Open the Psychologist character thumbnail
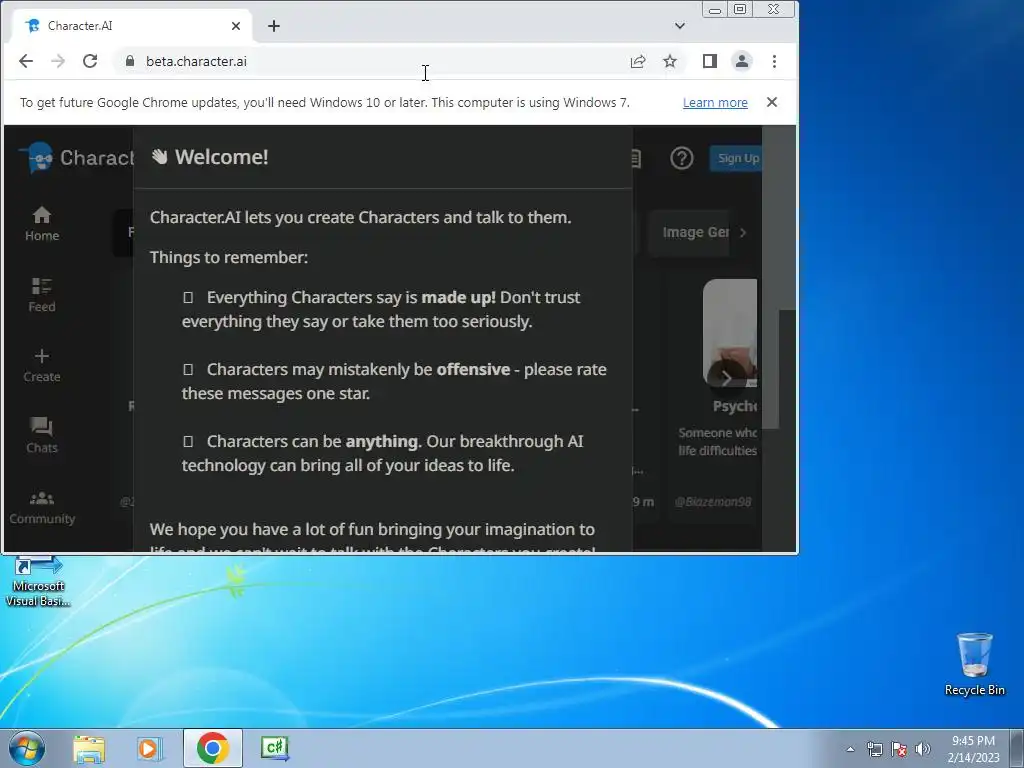The image size is (1024, 768). coord(730,333)
